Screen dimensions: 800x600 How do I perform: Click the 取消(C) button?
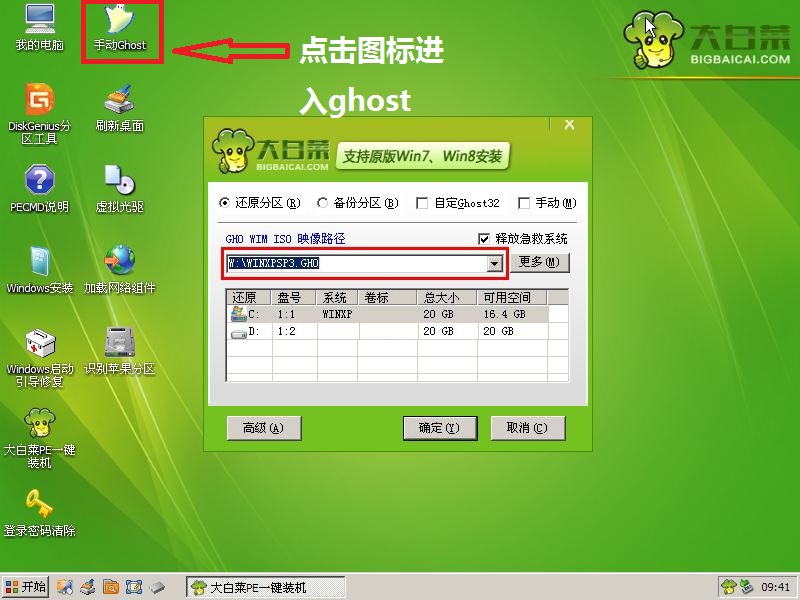coord(528,428)
